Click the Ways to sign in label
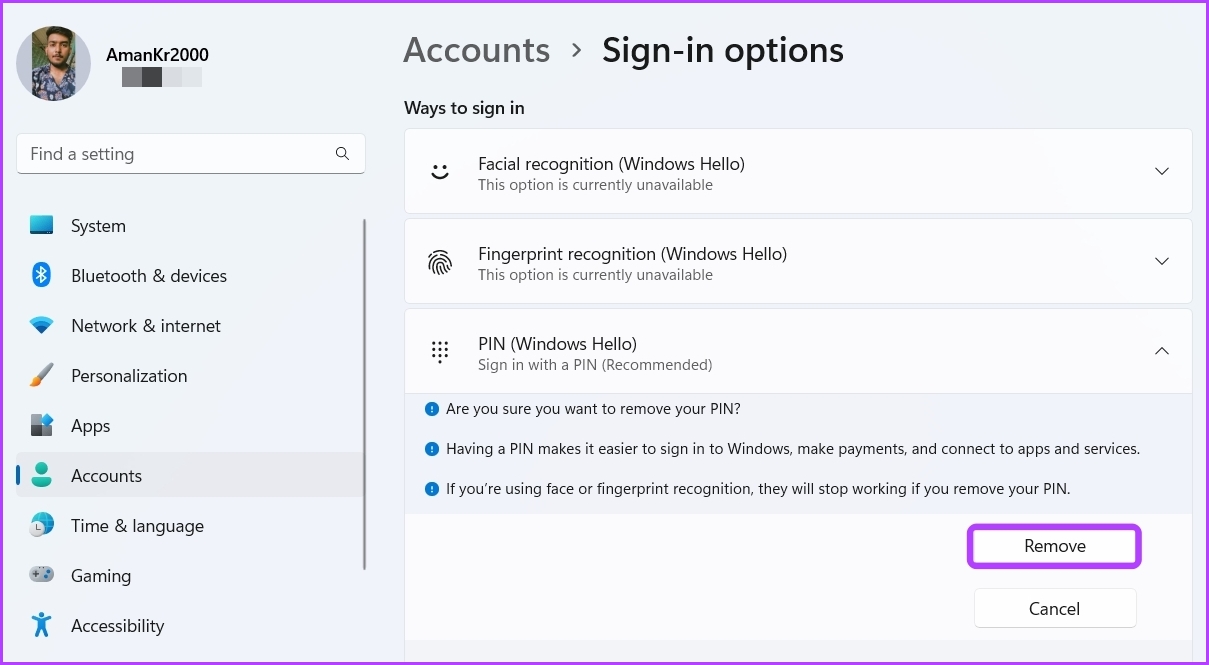Viewport: 1209px width, 665px height. click(464, 108)
